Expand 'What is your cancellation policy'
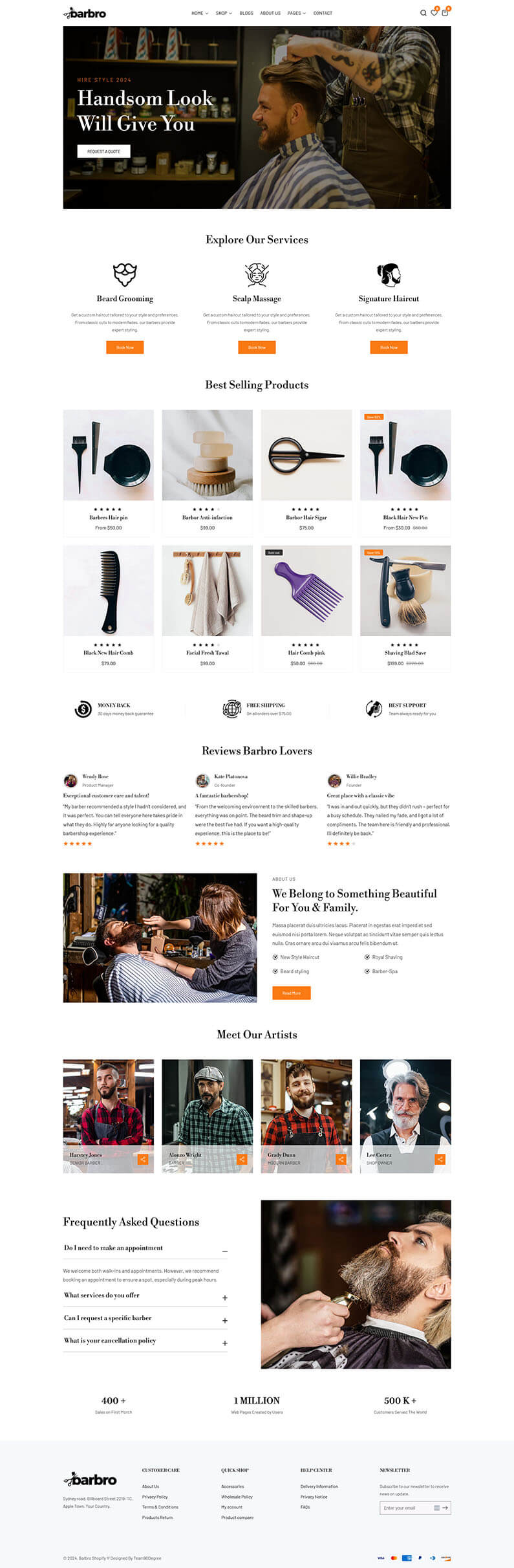Viewport: 514px width, 1568px height. 225,1343
